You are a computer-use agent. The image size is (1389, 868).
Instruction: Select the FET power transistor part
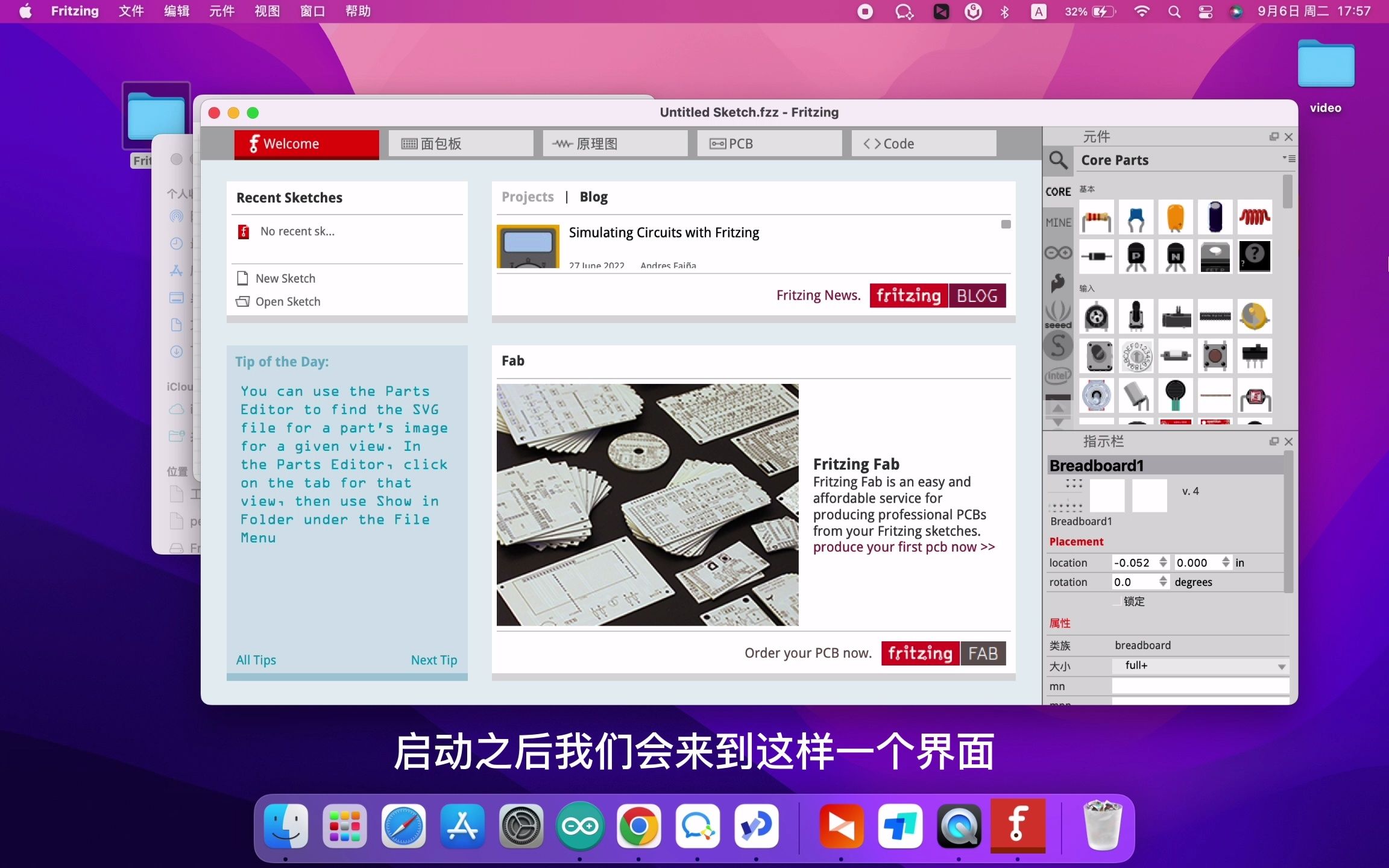tap(1215, 257)
